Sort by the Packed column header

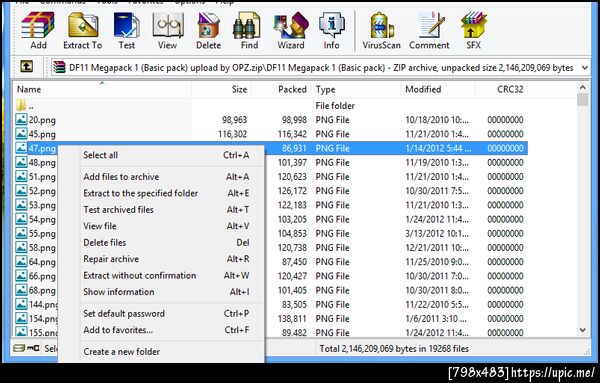(281, 89)
